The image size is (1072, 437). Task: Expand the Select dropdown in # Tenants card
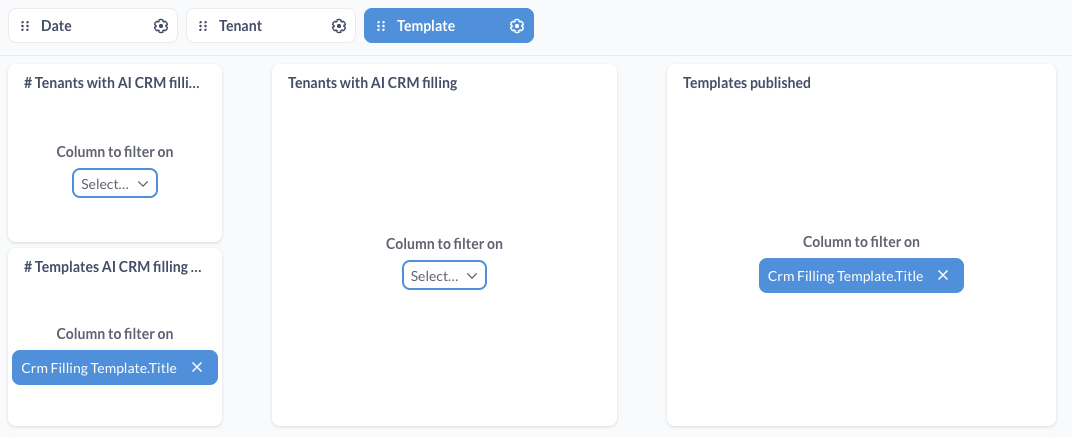[115, 183]
